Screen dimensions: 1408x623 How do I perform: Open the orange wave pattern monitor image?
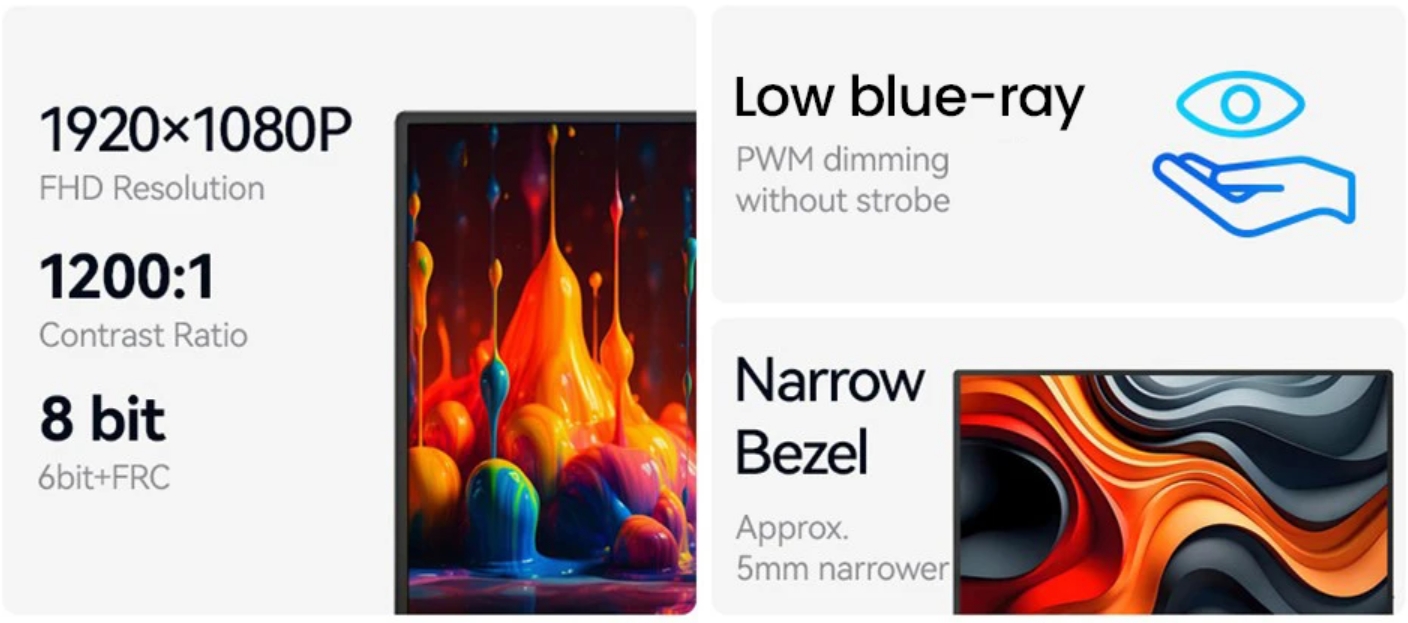click(x=1173, y=492)
